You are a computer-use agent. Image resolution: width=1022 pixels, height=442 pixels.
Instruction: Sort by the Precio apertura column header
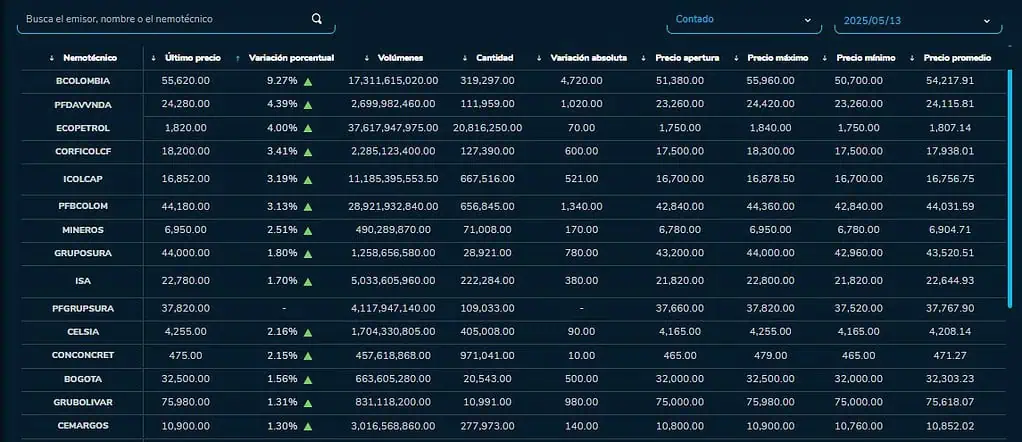click(x=688, y=58)
